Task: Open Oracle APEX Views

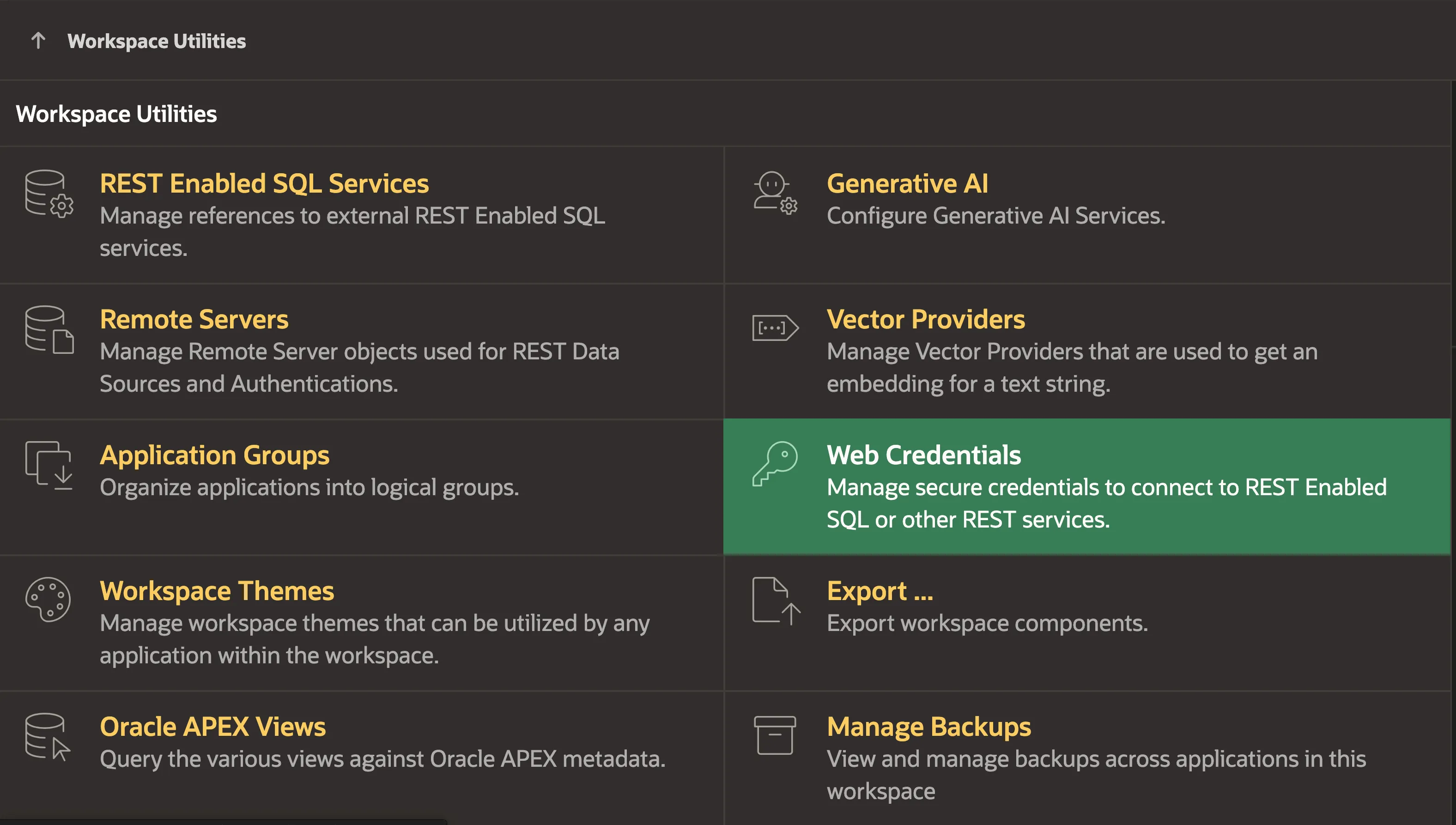Action: click(x=212, y=727)
